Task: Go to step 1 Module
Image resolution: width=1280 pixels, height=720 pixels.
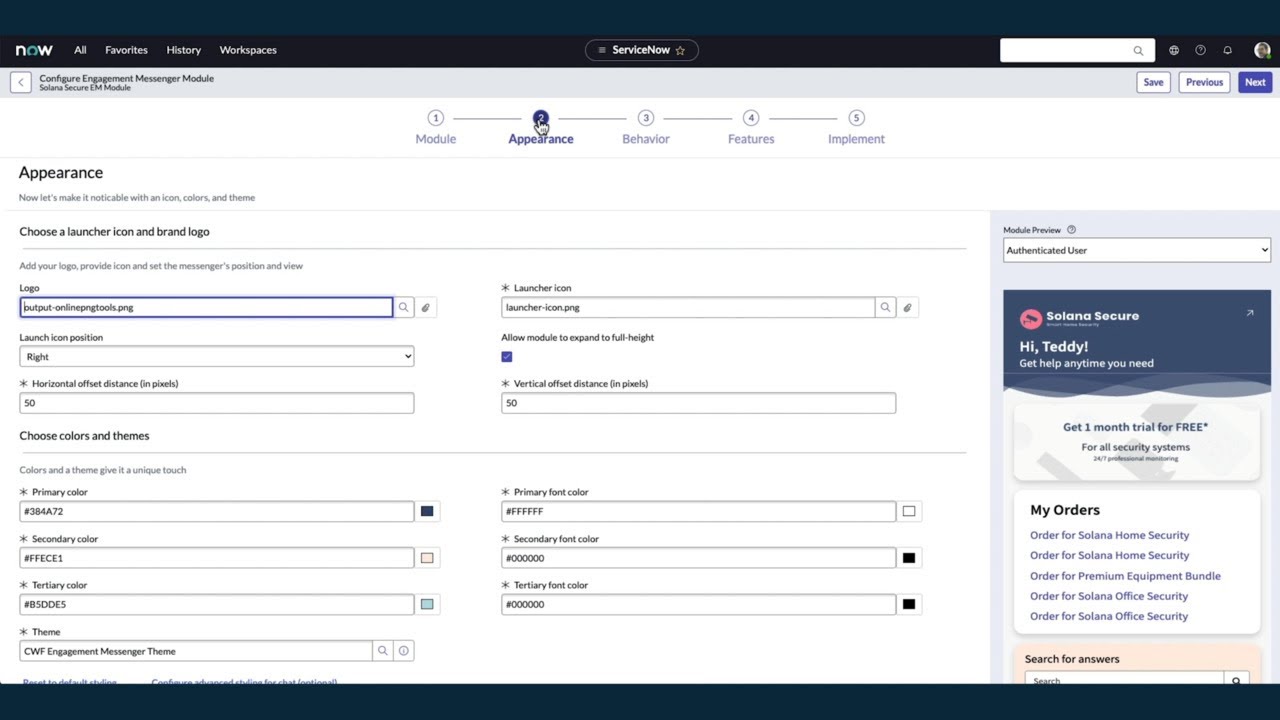Action: pos(435,127)
